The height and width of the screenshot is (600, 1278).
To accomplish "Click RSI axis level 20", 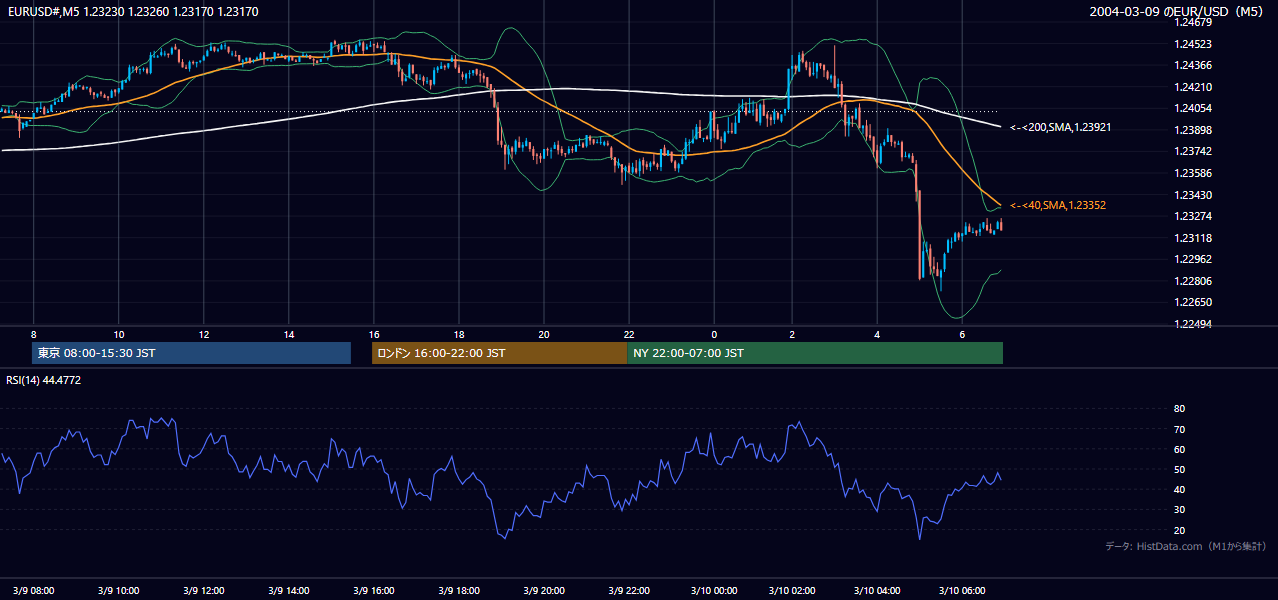I will (x=1179, y=530).
